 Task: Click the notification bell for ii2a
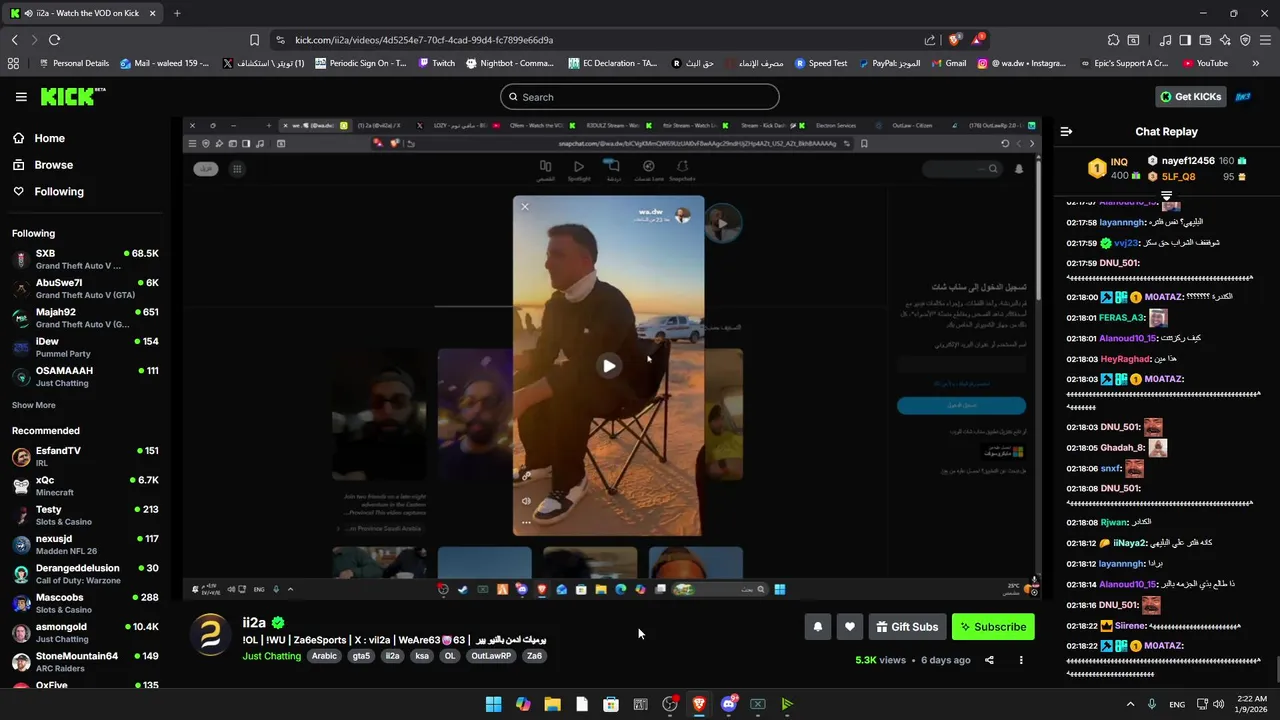(817, 627)
